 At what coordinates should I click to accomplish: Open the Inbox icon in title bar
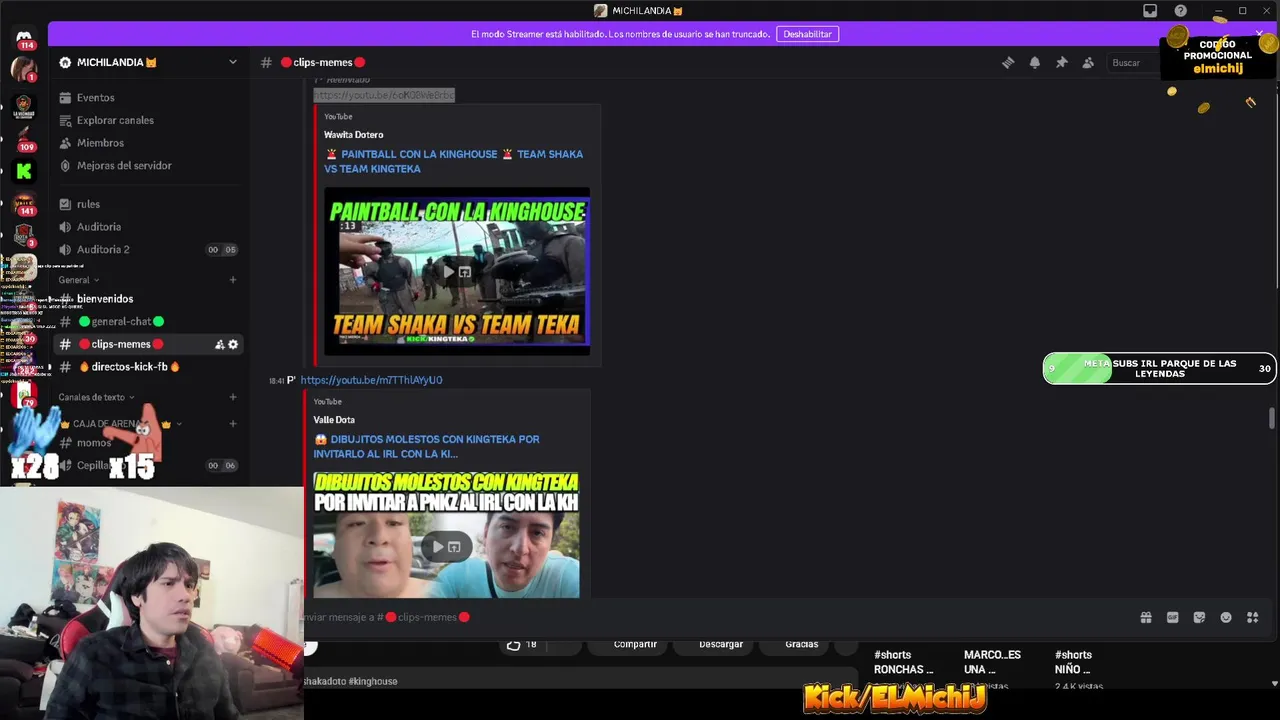click(x=1150, y=11)
